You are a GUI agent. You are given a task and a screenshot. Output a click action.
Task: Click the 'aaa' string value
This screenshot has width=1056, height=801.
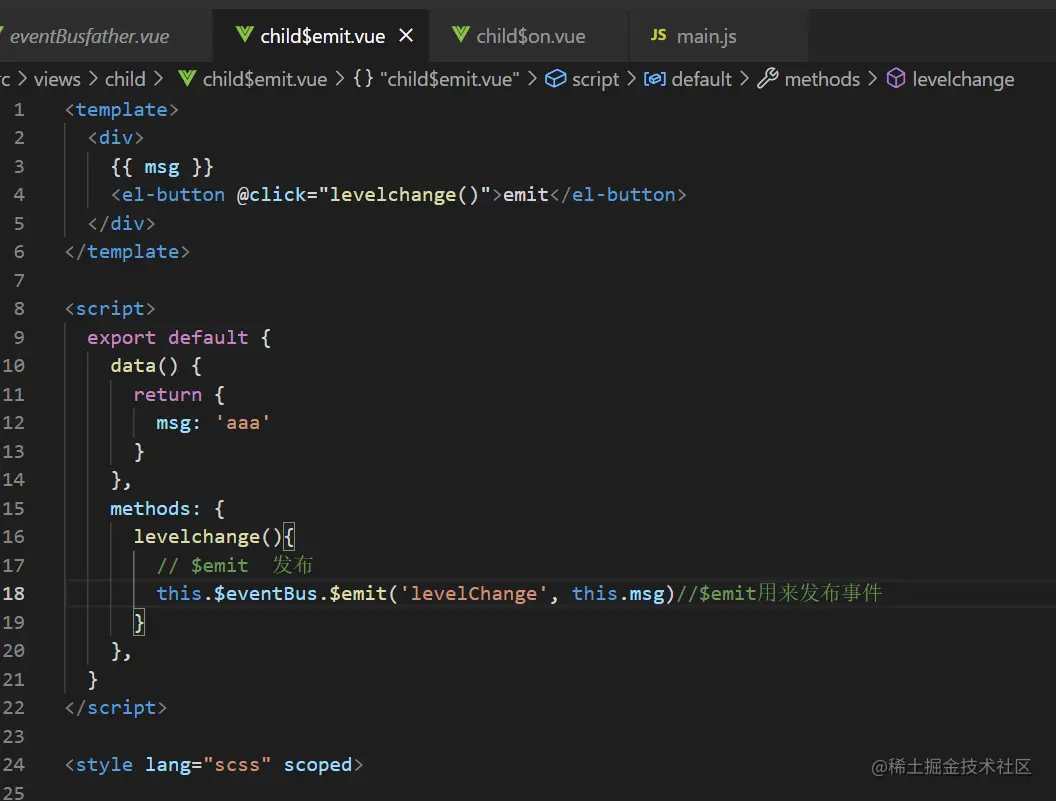pyautogui.click(x=242, y=423)
